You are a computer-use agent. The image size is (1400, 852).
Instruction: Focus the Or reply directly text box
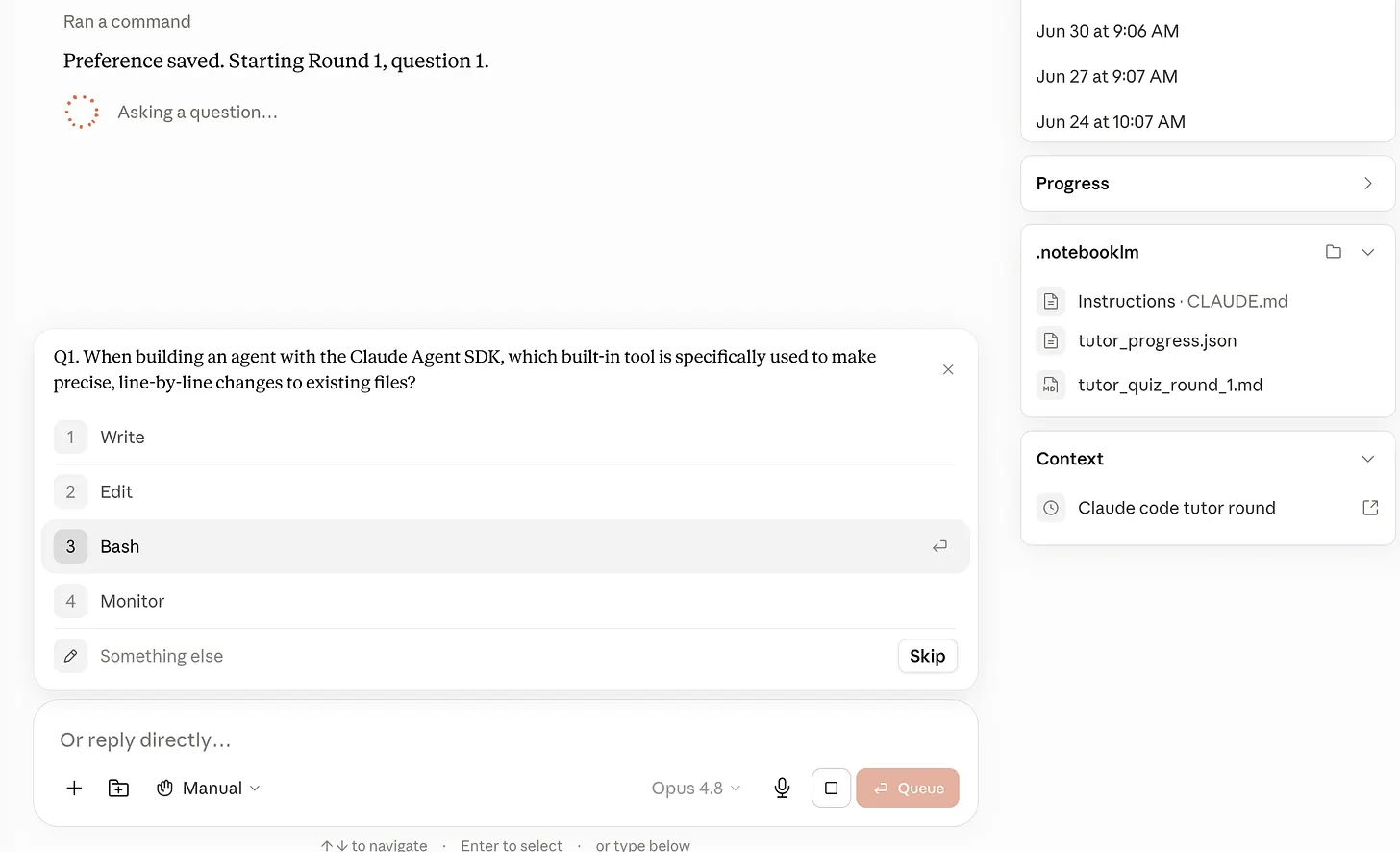pyautogui.click(x=505, y=740)
